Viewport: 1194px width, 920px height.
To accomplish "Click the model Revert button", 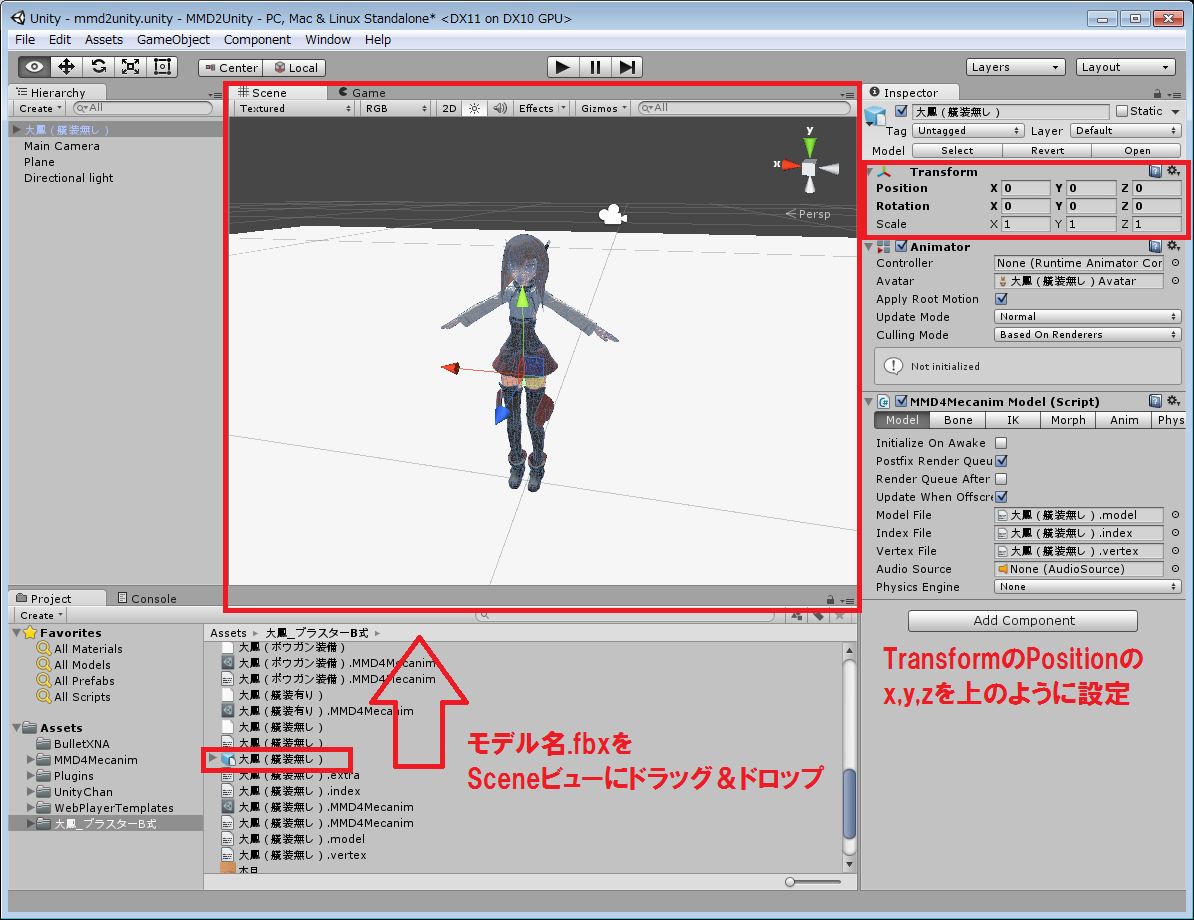I will tap(1047, 151).
